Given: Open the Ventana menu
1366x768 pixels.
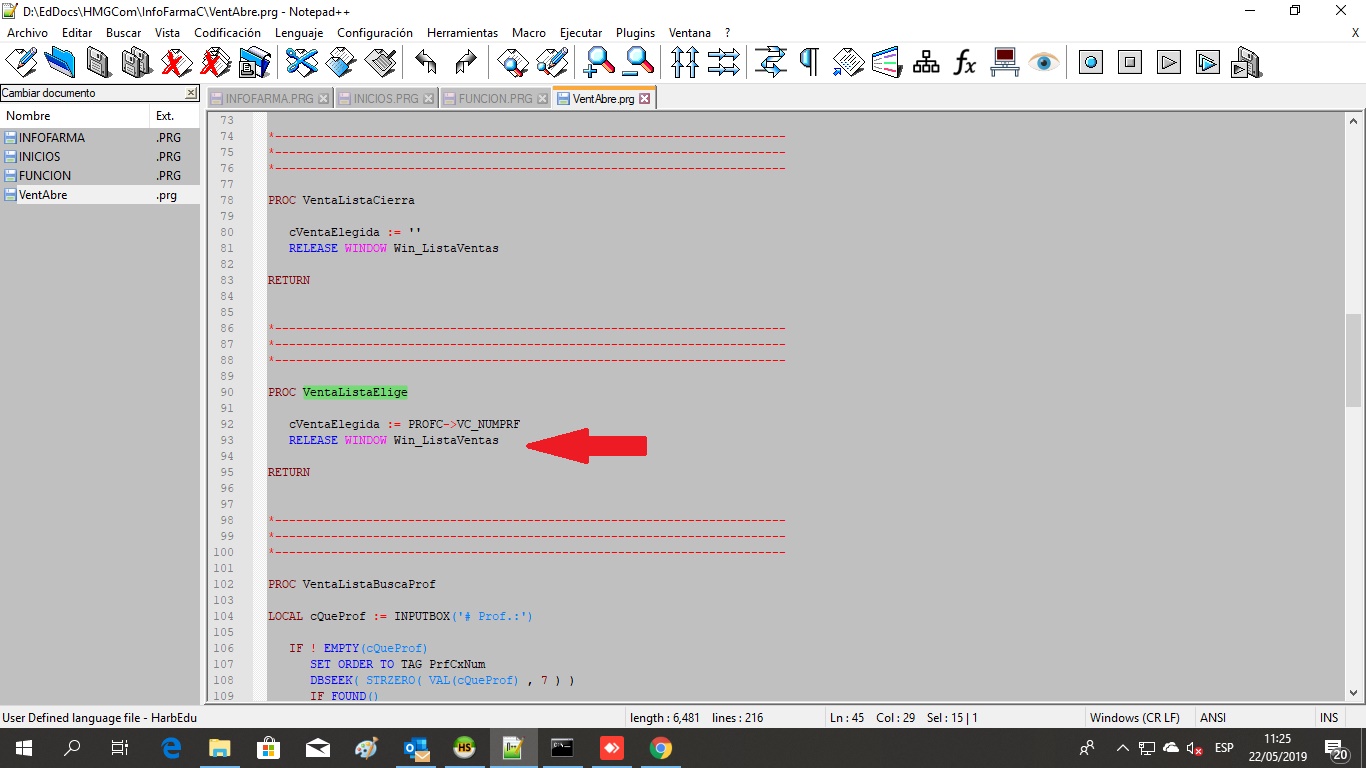Looking at the screenshot, I should point(690,33).
